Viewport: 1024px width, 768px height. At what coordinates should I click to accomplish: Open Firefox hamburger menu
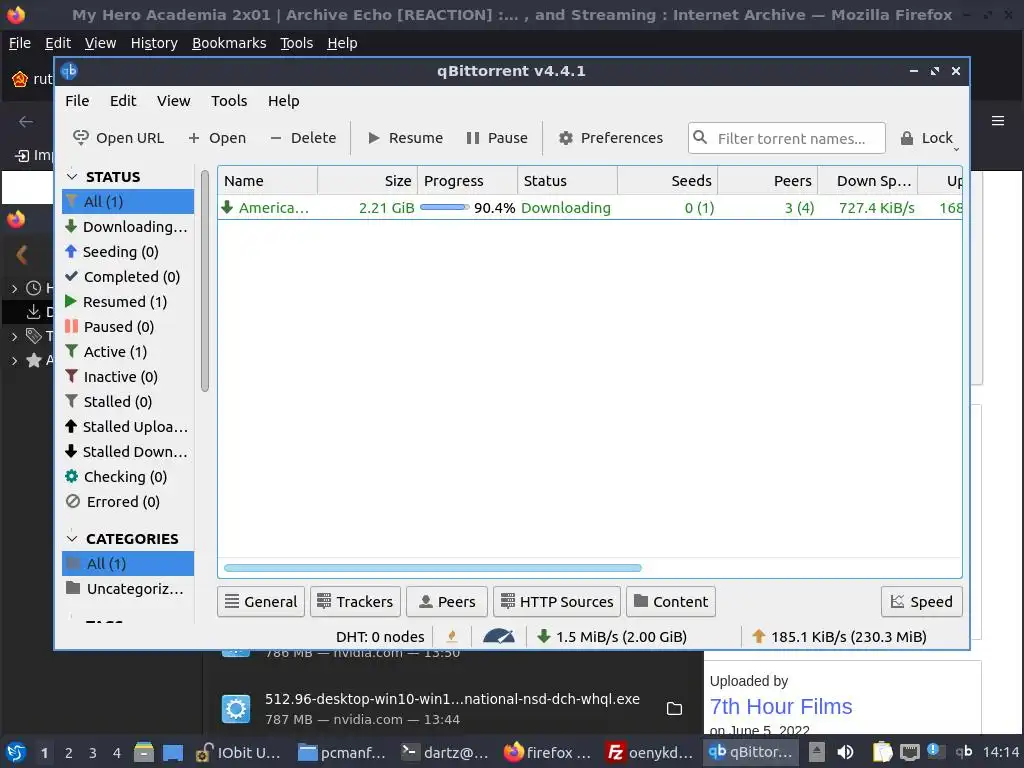point(998,121)
